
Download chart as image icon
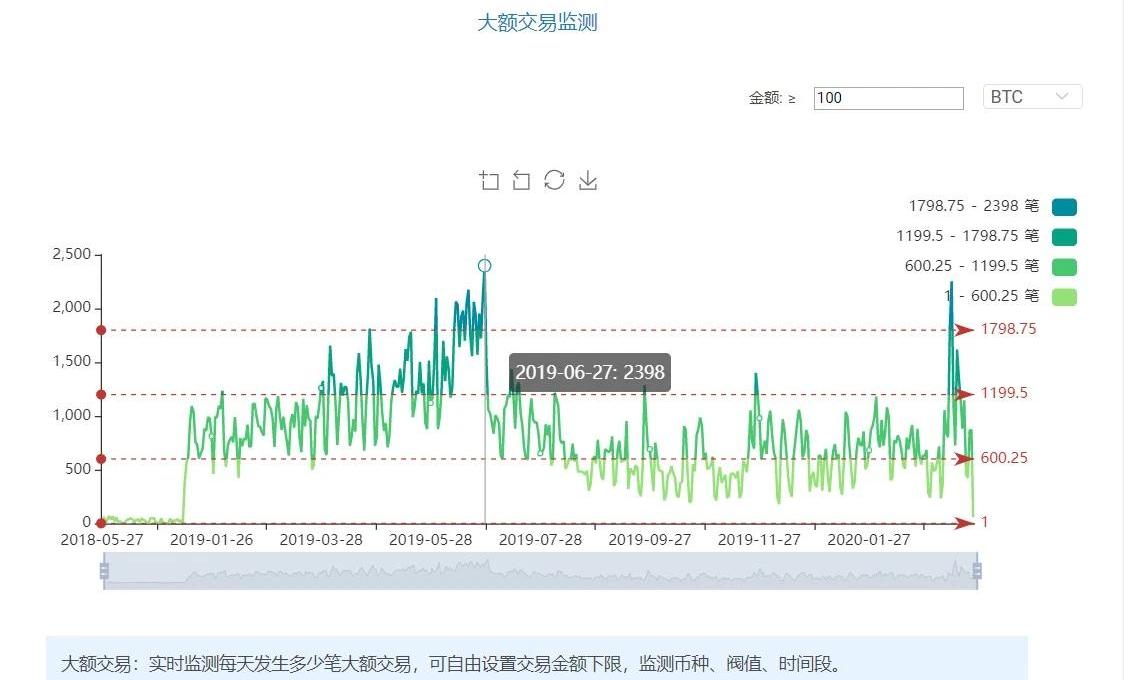pyautogui.click(x=588, y=180)
